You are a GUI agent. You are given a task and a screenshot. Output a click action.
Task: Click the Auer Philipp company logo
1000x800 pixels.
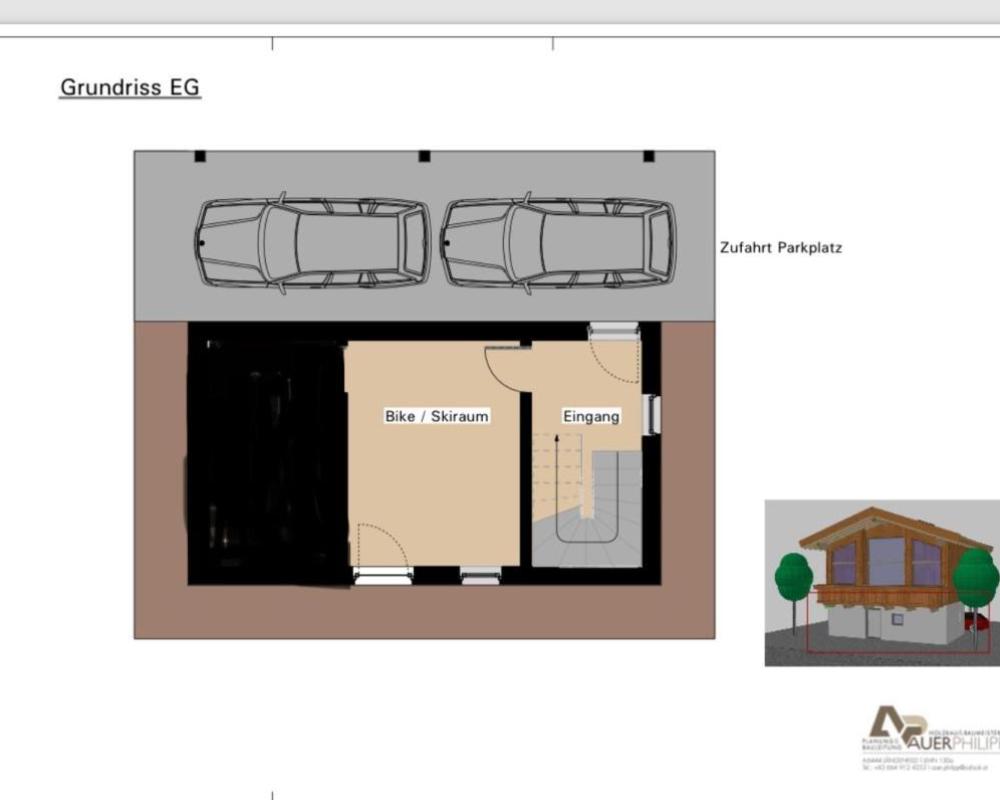pyautogui.click(x=931, y=737)
